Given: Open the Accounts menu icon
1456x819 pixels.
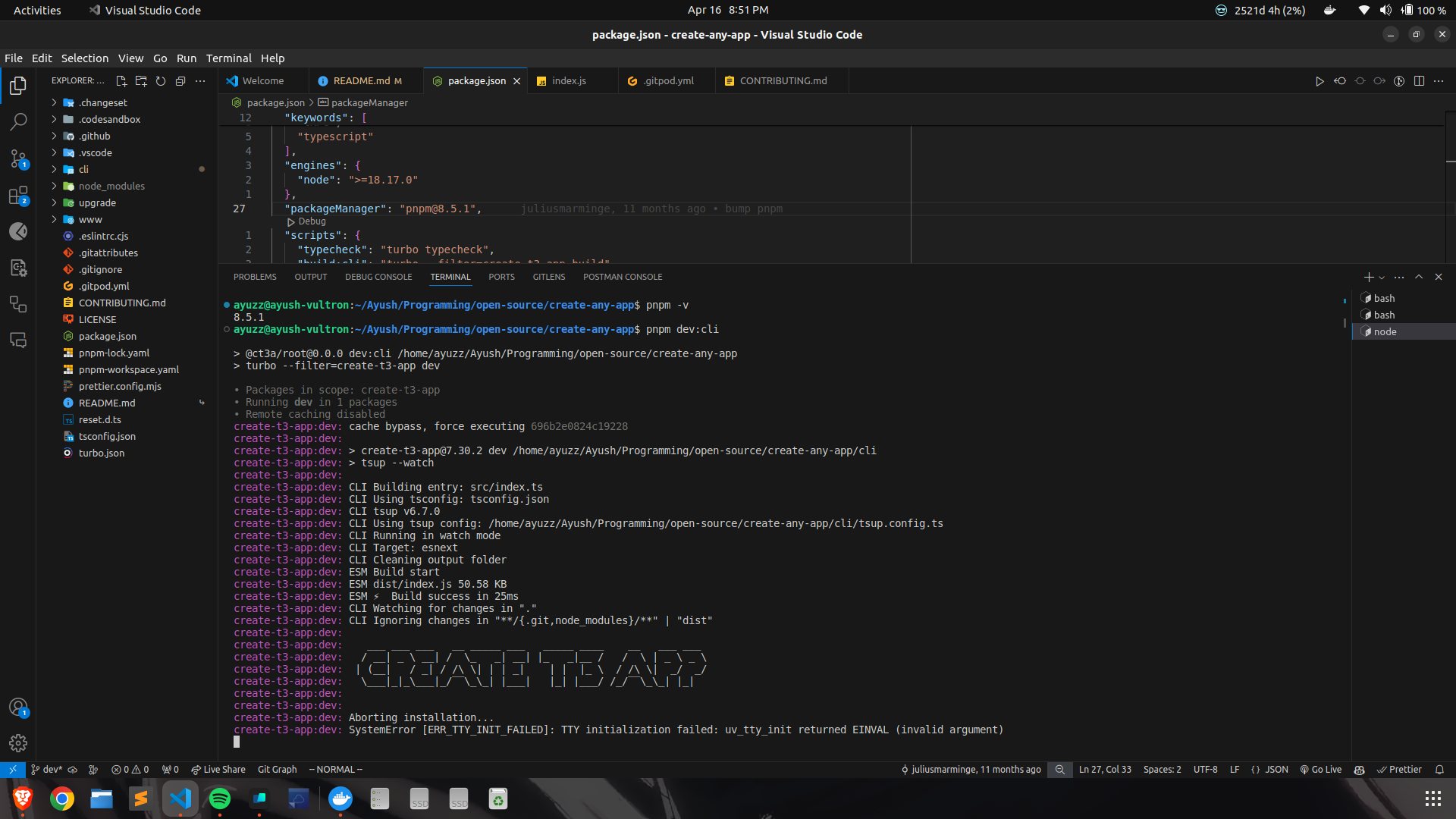Looking at the screenshot, I should 18,708.
